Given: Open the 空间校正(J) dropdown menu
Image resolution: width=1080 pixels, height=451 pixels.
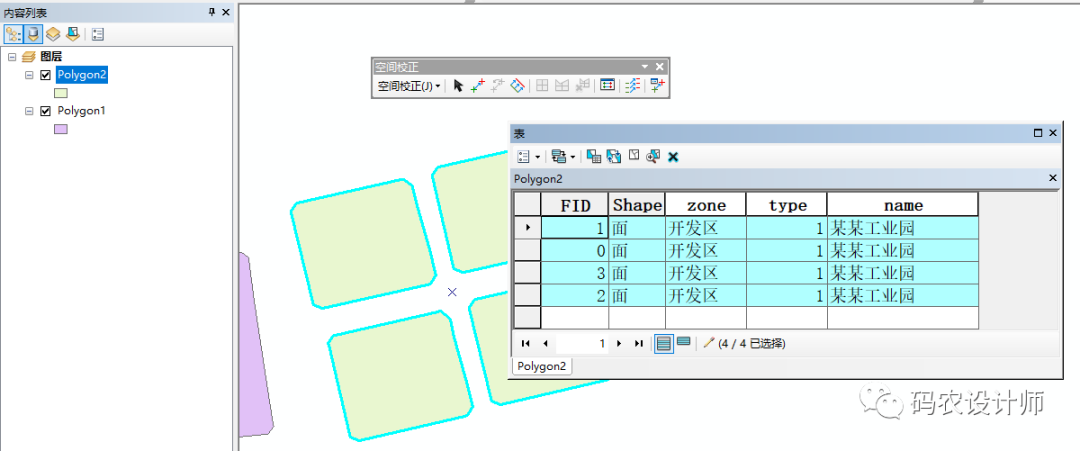Looking at the screenshot, I should (x=409, y=86).
